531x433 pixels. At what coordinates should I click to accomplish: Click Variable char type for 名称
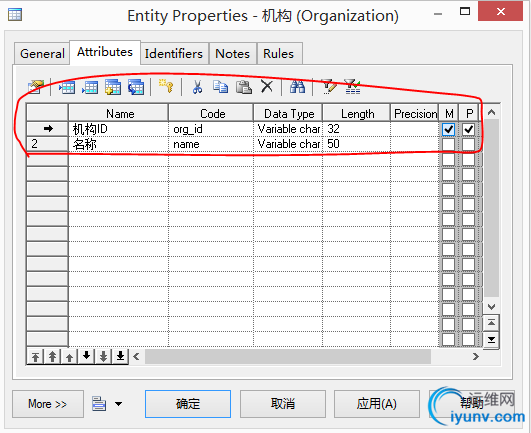click(288, 144)
